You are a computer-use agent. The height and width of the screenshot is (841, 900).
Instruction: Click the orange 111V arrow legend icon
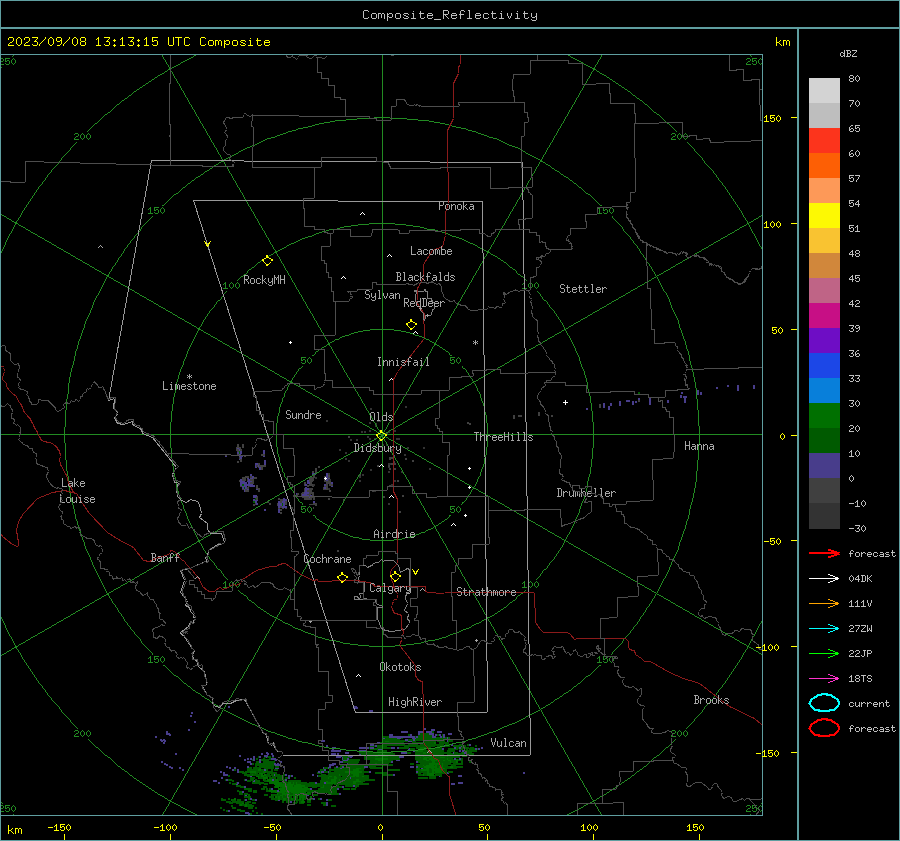(824, 603)
